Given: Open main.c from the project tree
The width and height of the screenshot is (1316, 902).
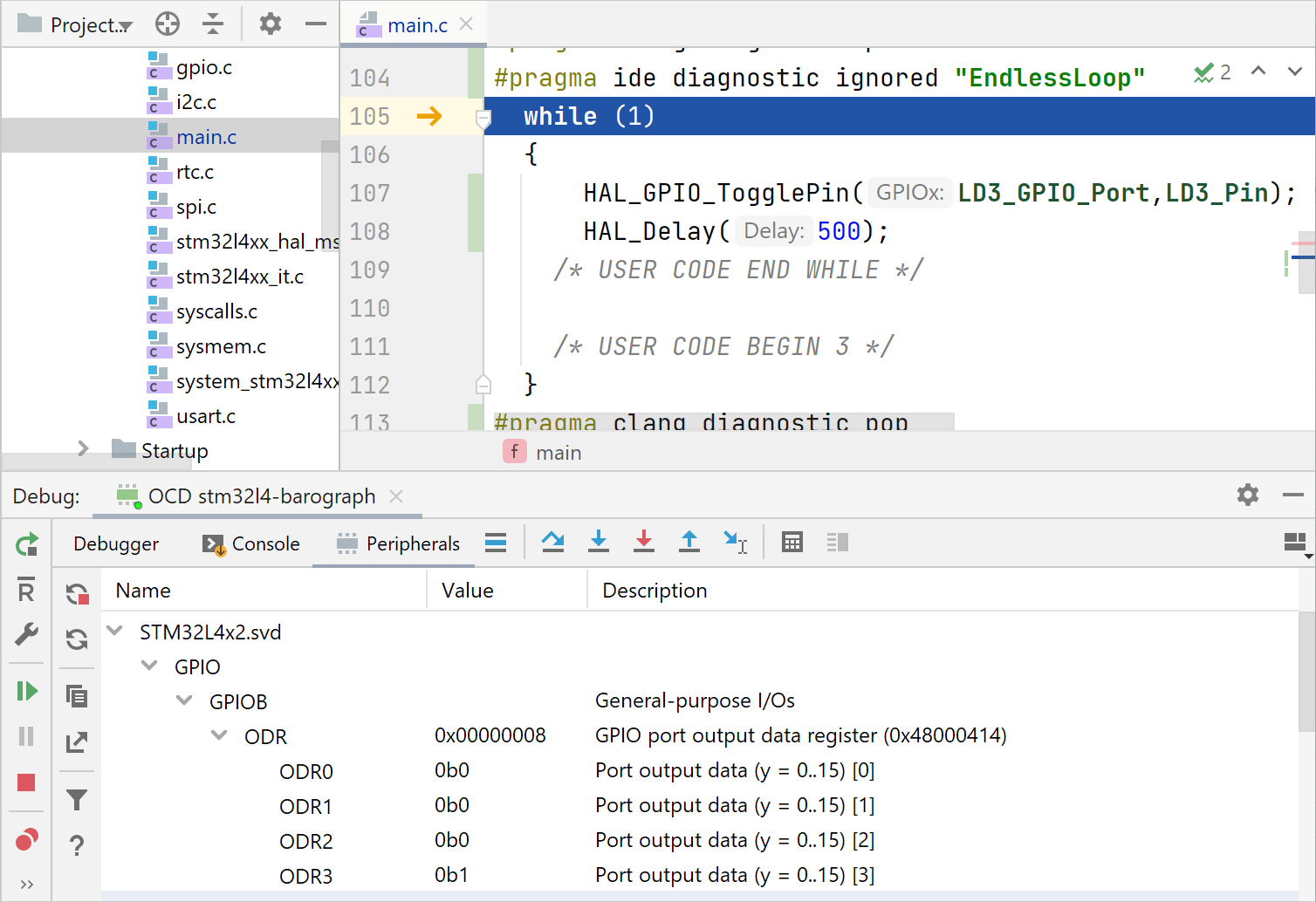Looking at the screenshot, I should click(x=206, y=136).
